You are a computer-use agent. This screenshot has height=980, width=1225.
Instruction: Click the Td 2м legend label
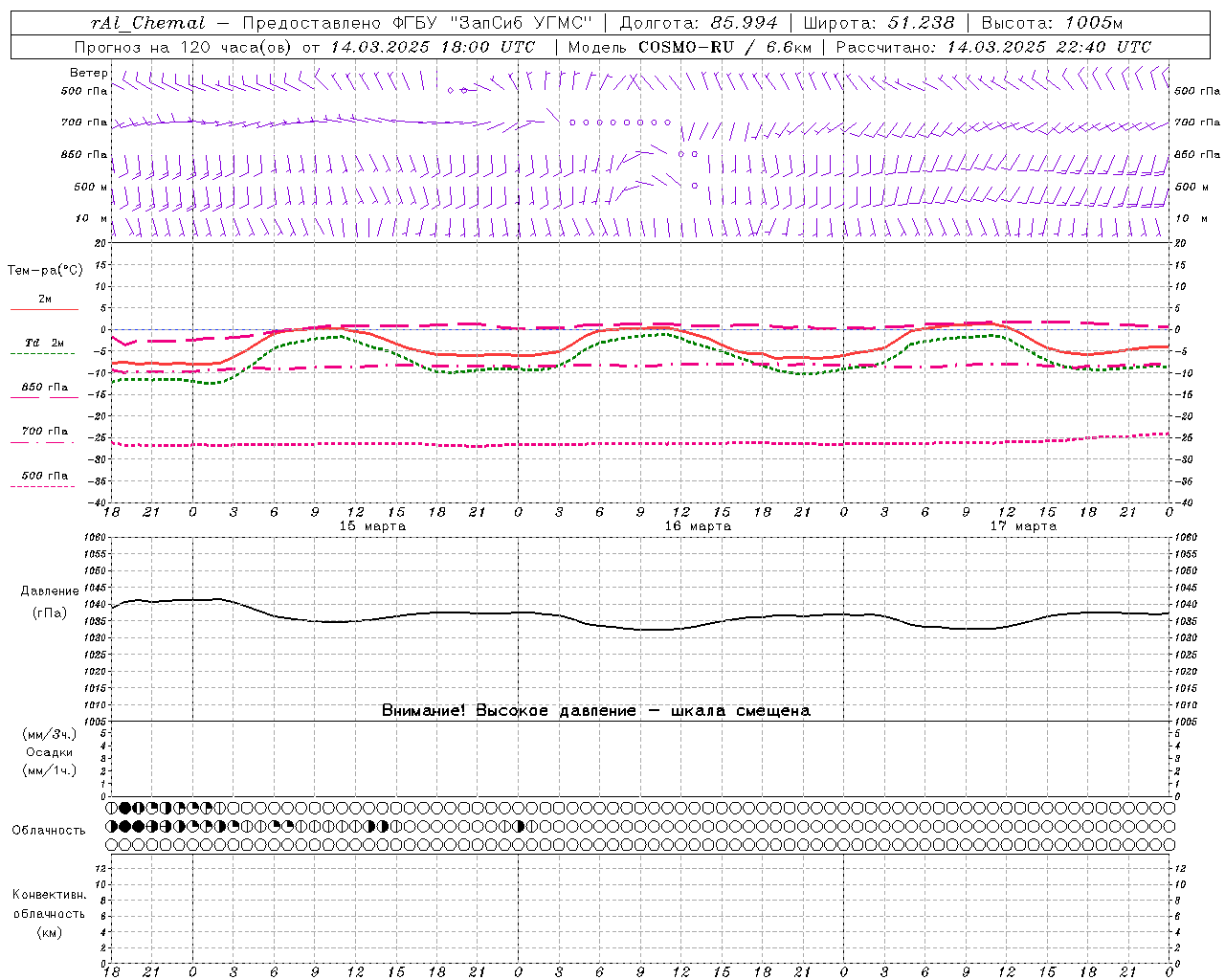pos(44,343)
